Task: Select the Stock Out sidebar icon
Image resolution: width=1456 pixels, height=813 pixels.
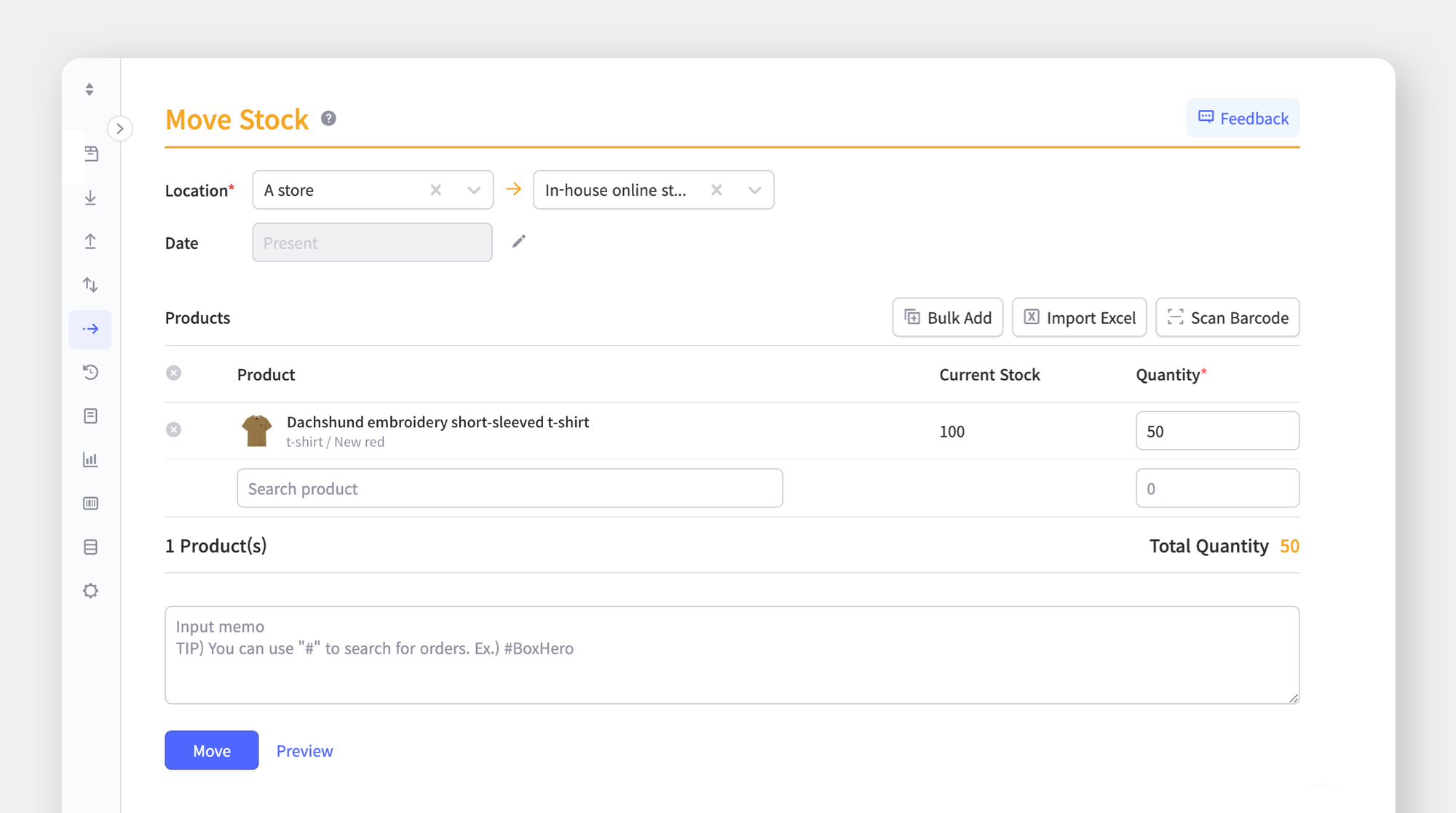Action: (x=90, y=241)
